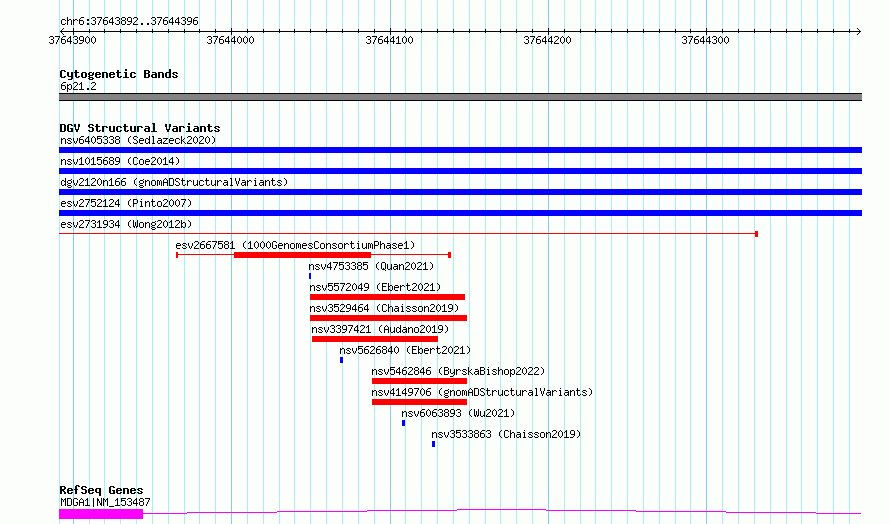Select the red bar under nsv3529464
Image resolution: width=890 pixels, height=524 pixels.
click(x=388, y=318)
